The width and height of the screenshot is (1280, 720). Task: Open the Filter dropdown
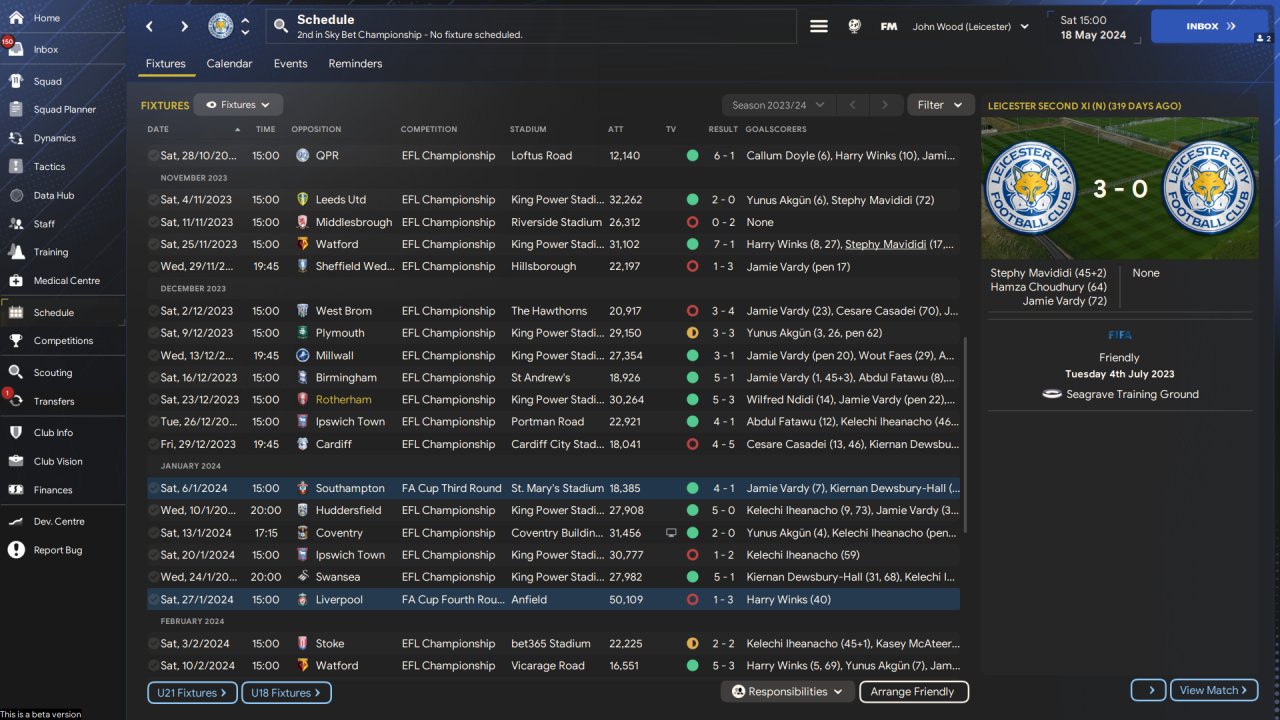point(940,105)
